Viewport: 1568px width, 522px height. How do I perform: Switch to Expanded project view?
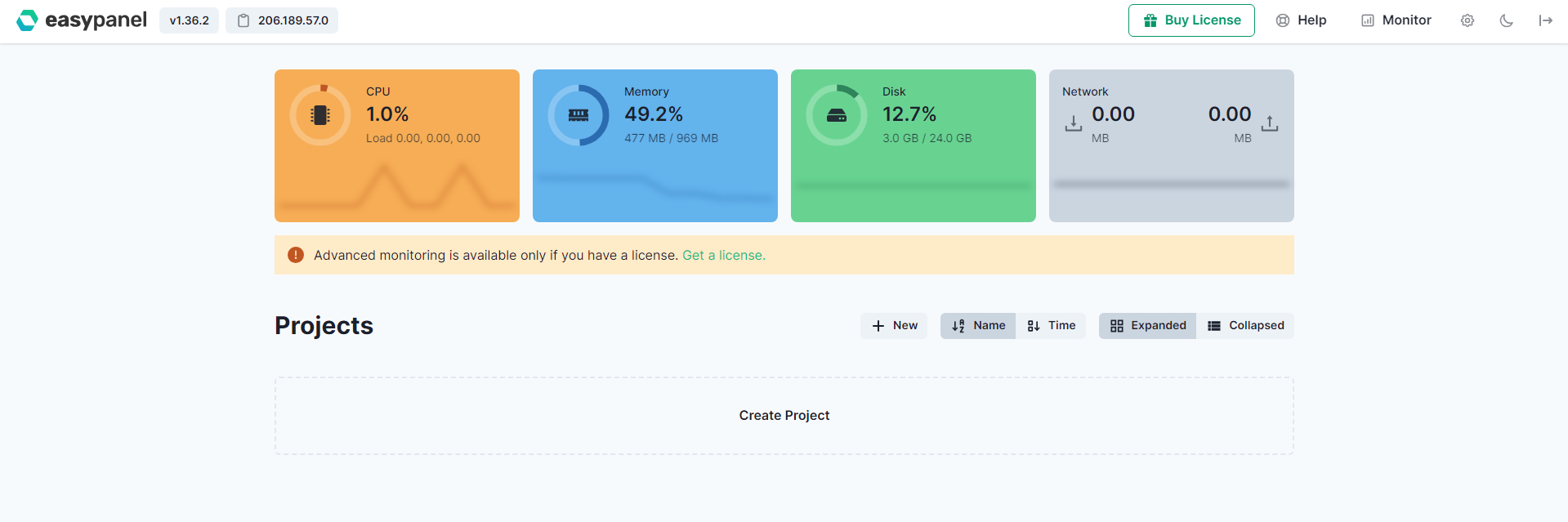(1147, 325)
